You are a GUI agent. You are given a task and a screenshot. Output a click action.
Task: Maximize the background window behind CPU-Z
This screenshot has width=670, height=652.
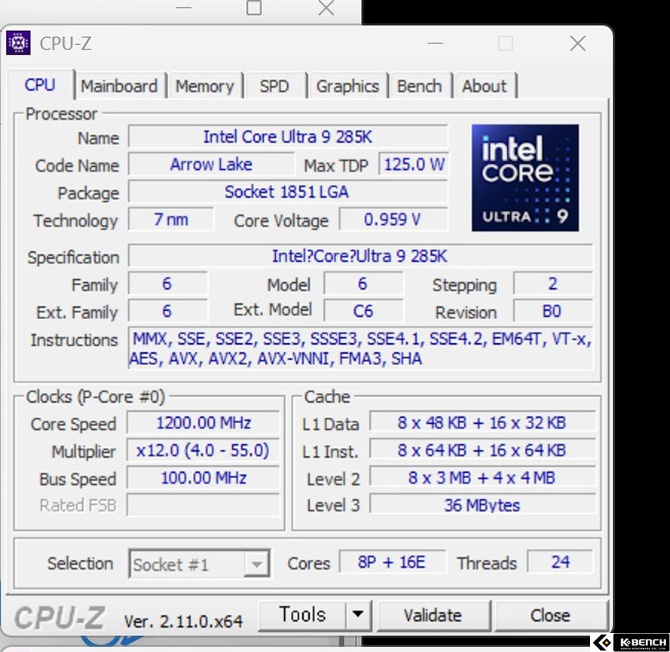(x=254, y=8)
